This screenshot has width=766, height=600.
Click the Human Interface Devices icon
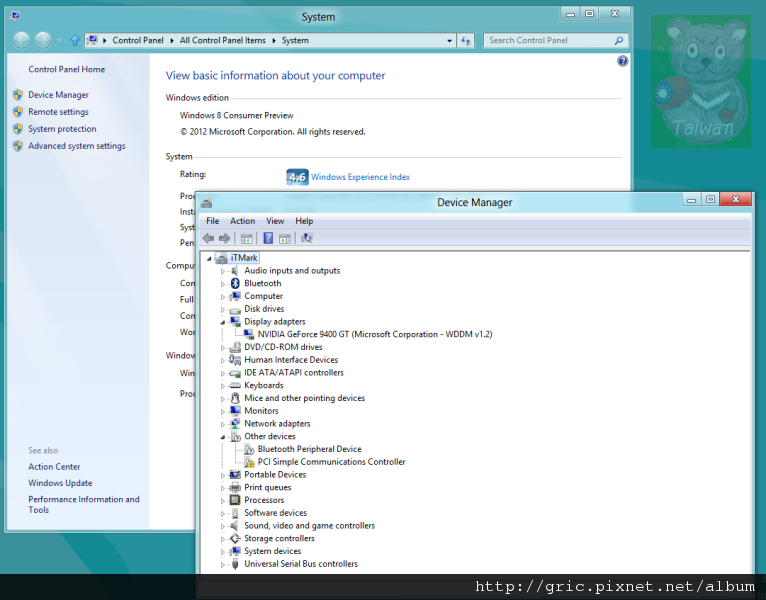click(235, 360)
